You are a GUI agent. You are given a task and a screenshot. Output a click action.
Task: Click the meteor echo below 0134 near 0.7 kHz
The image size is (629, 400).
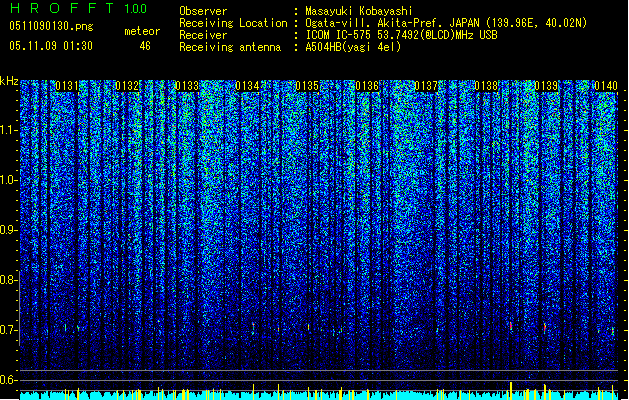pos(253,327)
